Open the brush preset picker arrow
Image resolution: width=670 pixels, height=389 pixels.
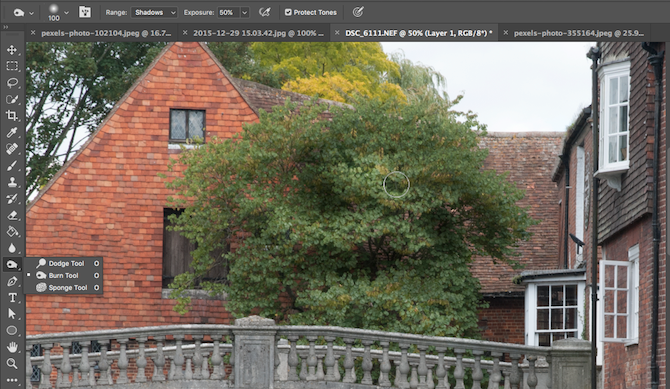point(66,12)
